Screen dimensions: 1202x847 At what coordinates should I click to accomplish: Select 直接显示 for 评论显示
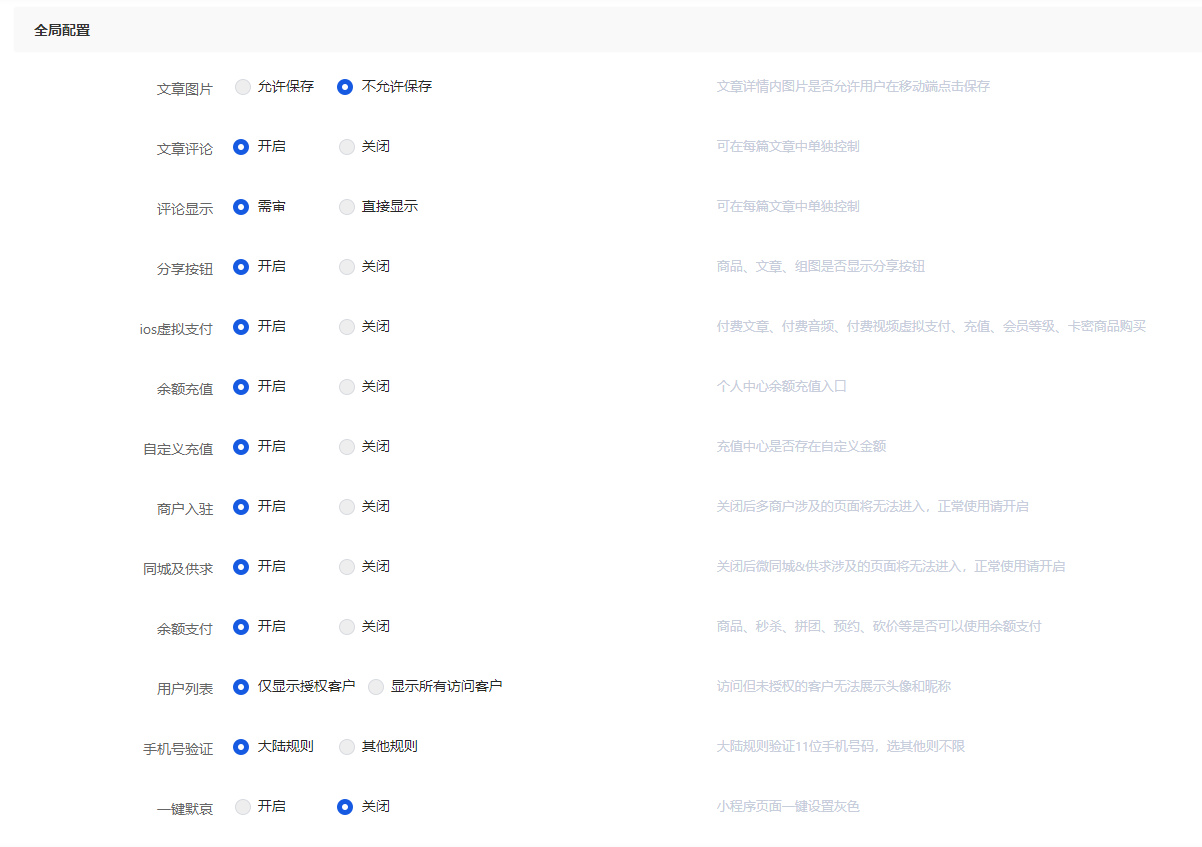tap(347, 207)
